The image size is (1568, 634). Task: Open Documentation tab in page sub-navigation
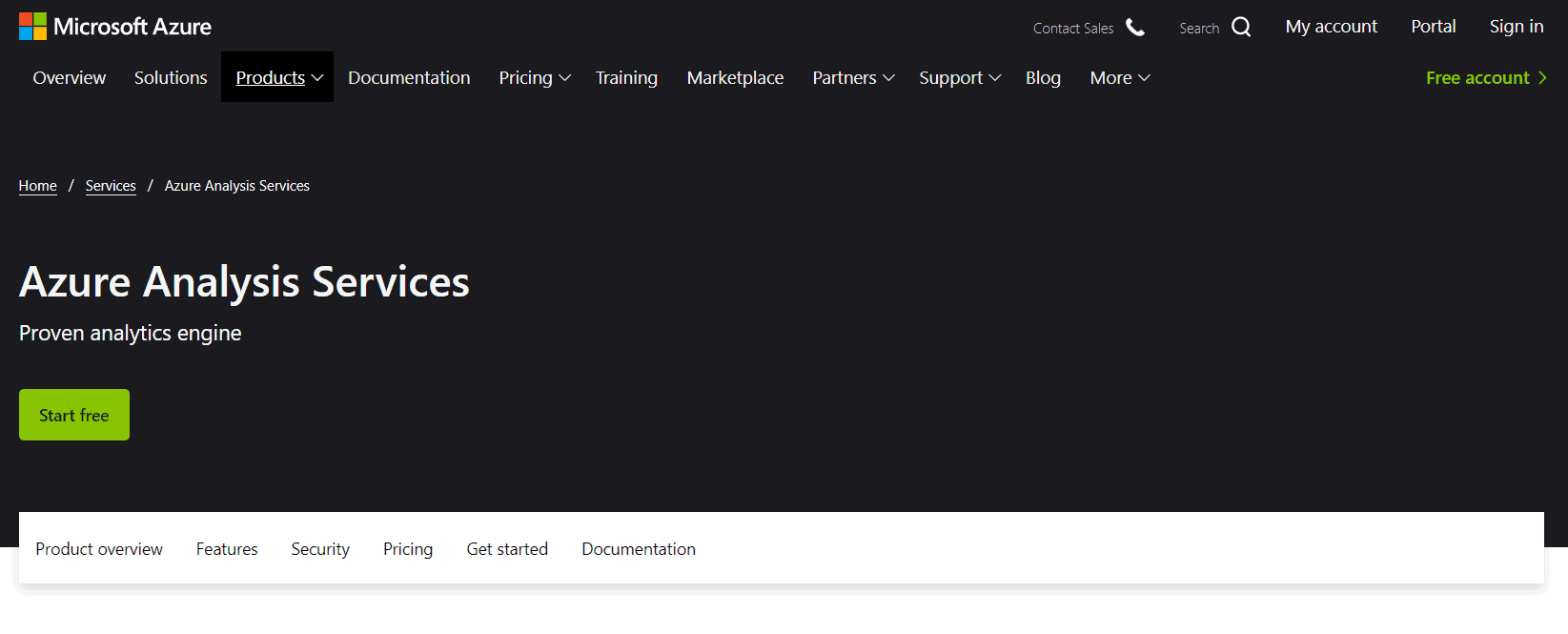(x=639, y=549)
